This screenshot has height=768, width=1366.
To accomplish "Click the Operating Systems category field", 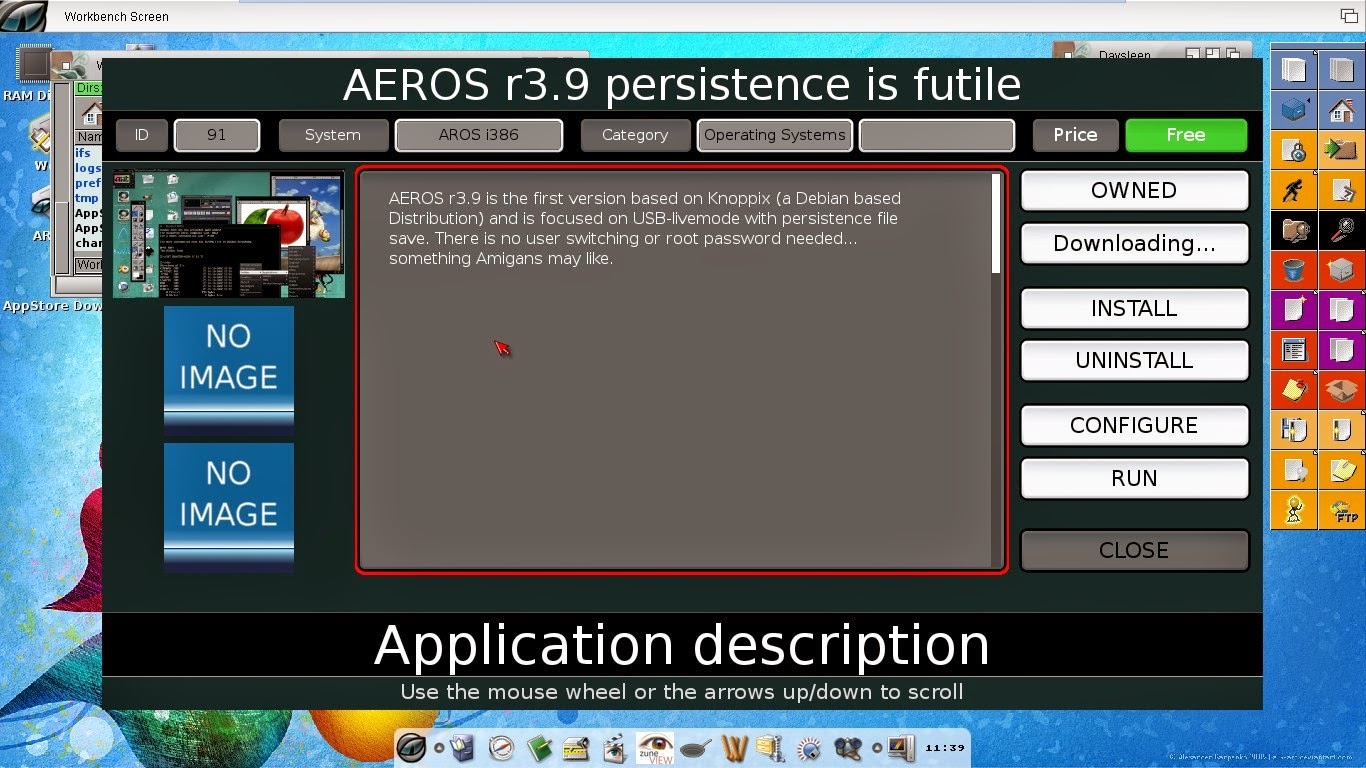I will pos(775,135).
